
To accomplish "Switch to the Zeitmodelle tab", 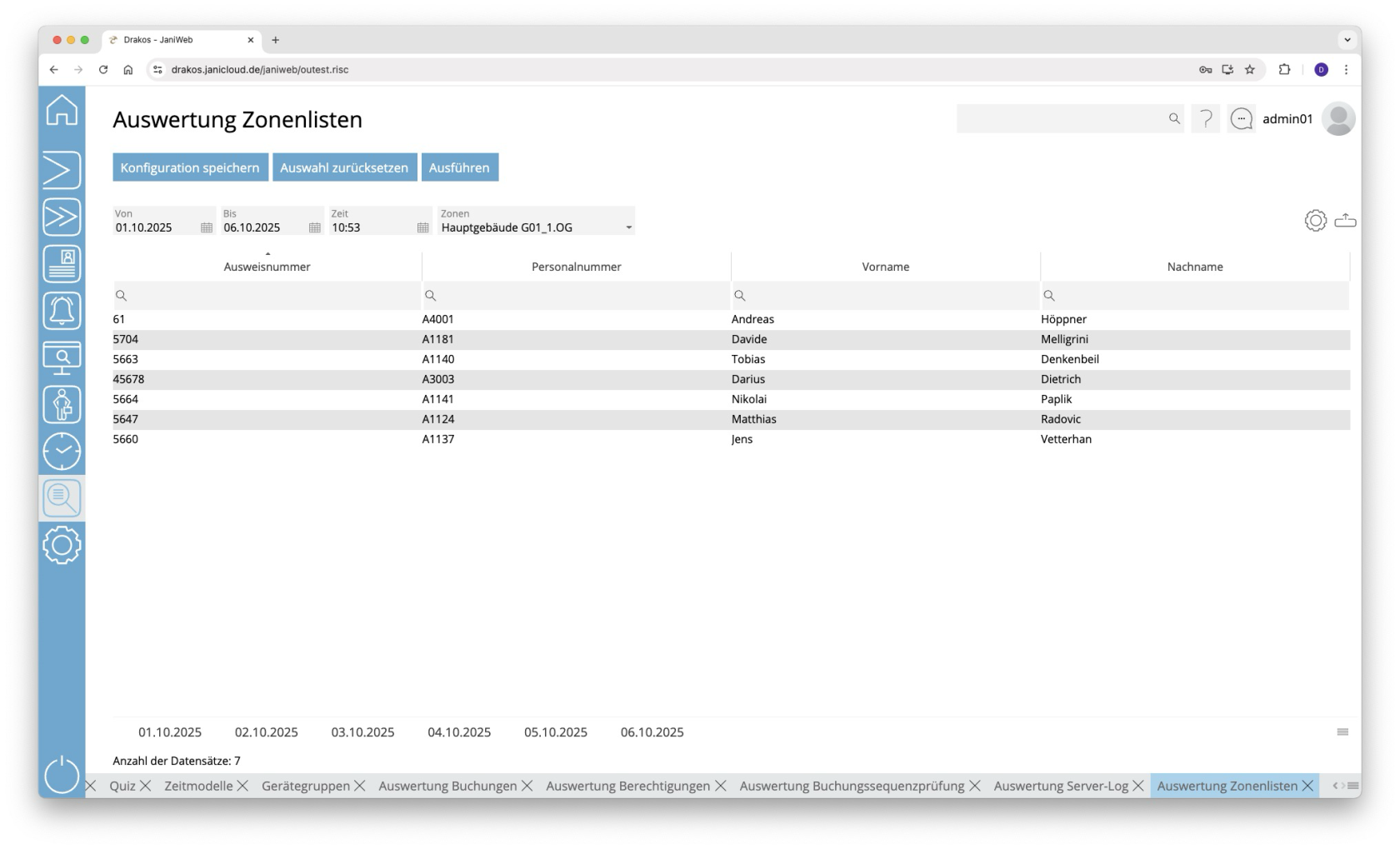I will point(198,787).
